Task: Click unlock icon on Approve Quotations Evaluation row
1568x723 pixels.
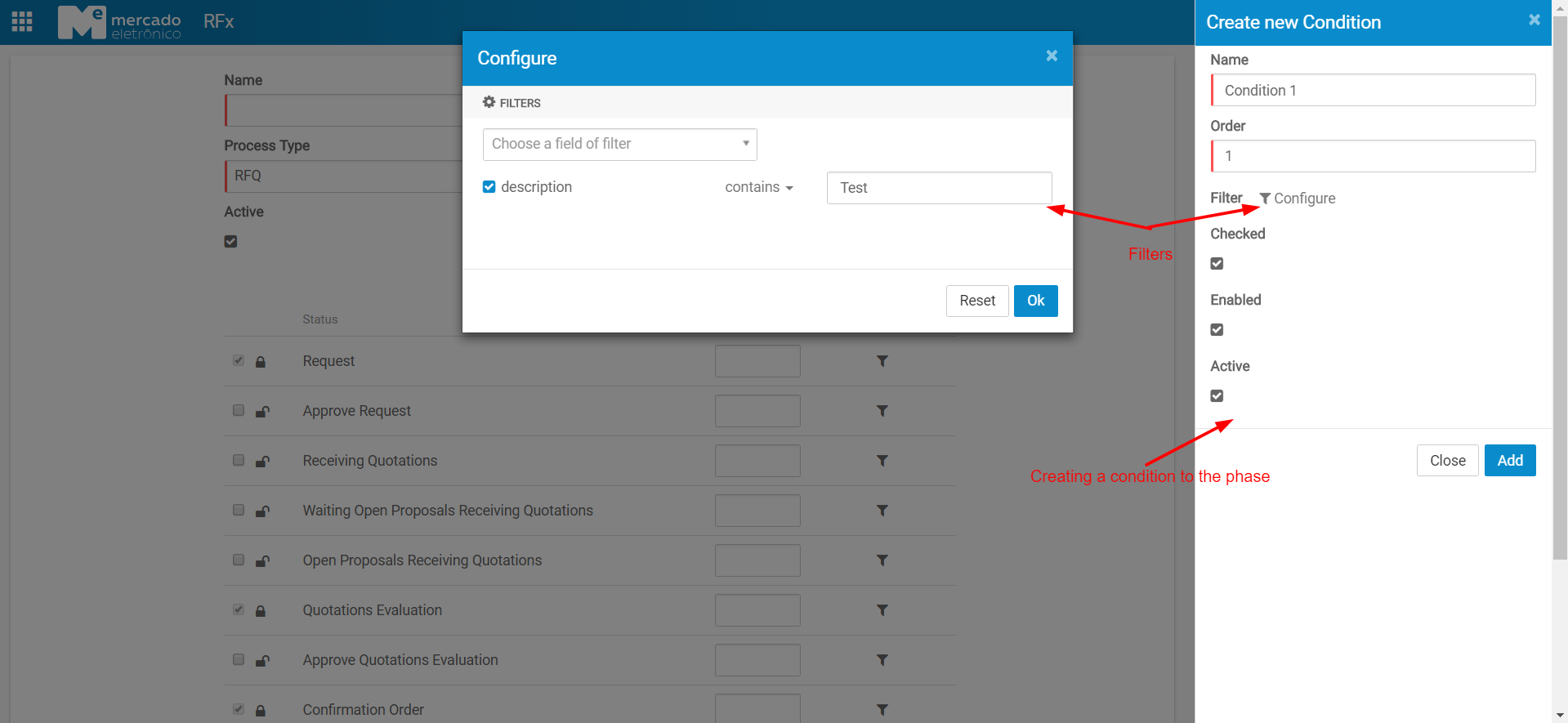Action: (262, 661)
